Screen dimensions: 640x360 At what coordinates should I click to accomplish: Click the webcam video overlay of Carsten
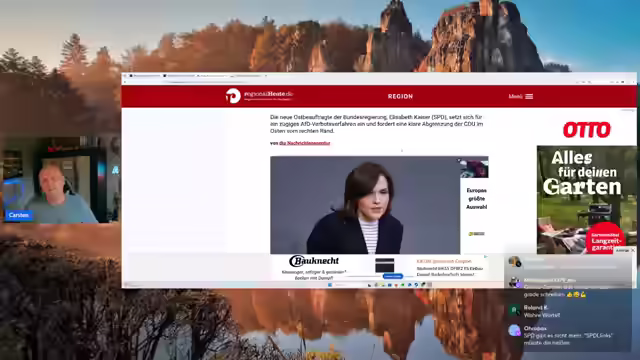pyautogui.click(x=60, y=180)
